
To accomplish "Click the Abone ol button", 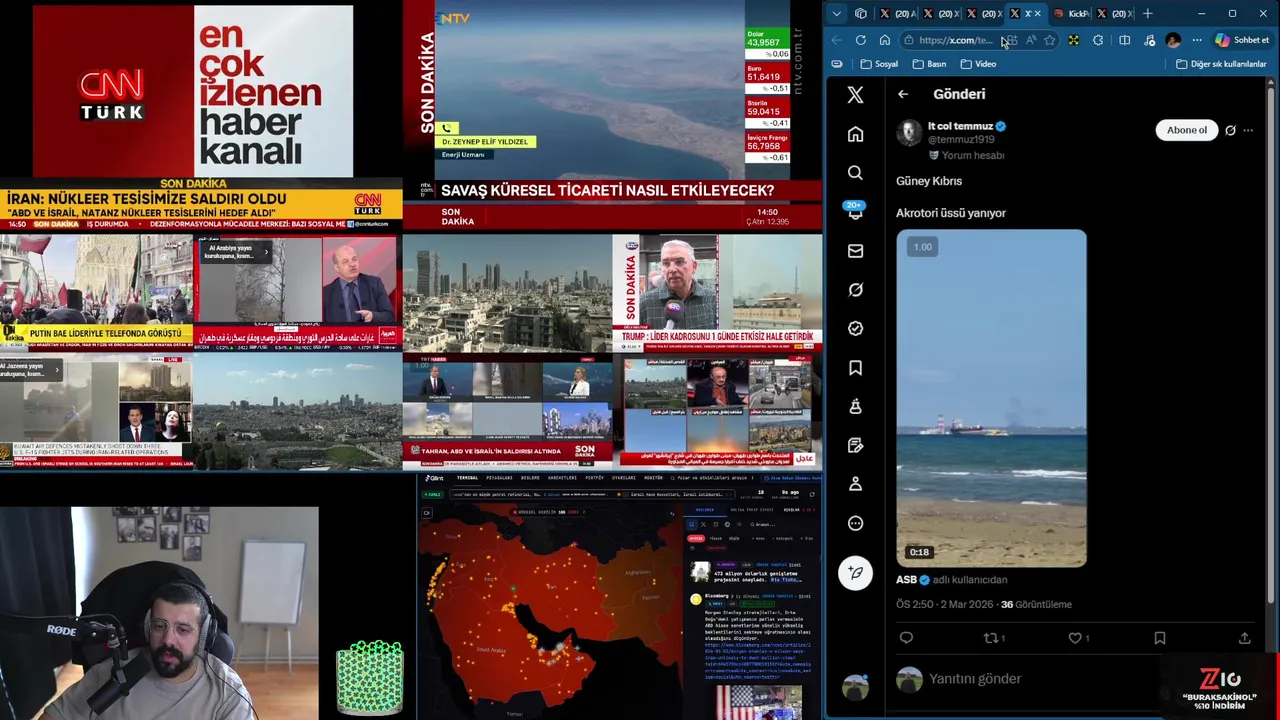I will (1187, 130).
